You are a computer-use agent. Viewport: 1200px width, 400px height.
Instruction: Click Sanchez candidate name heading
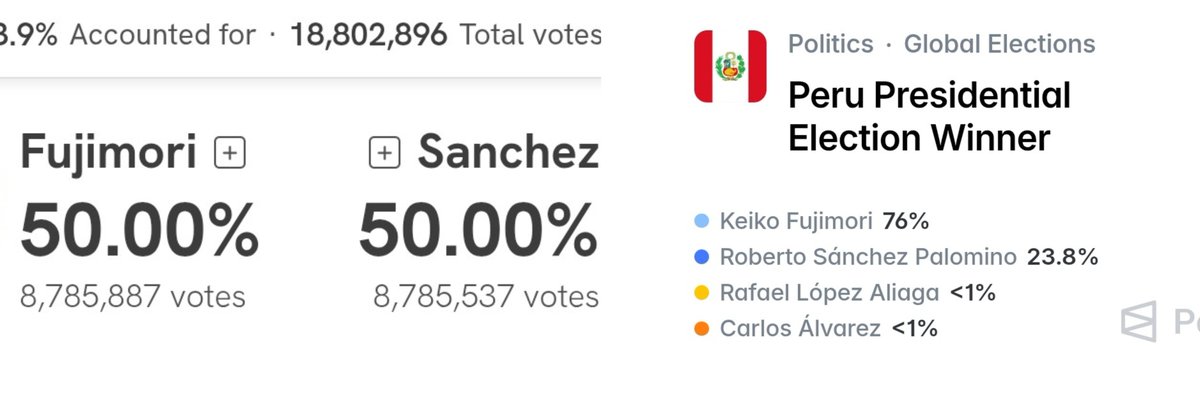[x=508, y=153]
